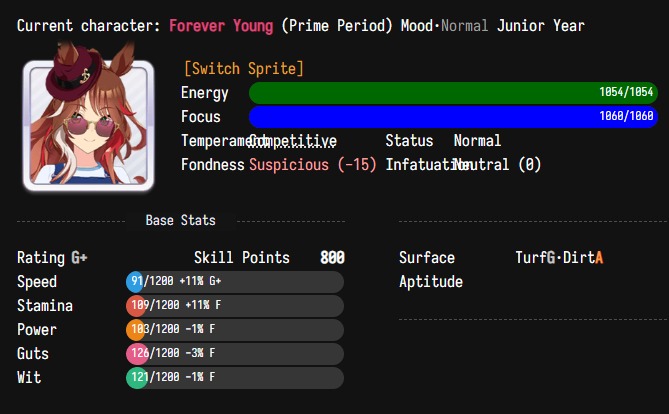The height and width of the screenshot is (414, 669).
Task: Click the red Stamina stat circle
Action: pyautogui.click(x=136, y=306)
